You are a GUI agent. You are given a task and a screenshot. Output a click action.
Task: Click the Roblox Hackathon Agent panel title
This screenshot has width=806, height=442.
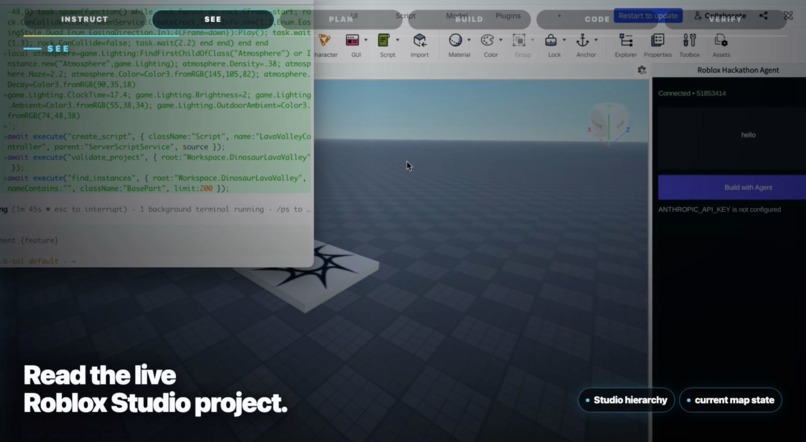(x=738, y=70)
